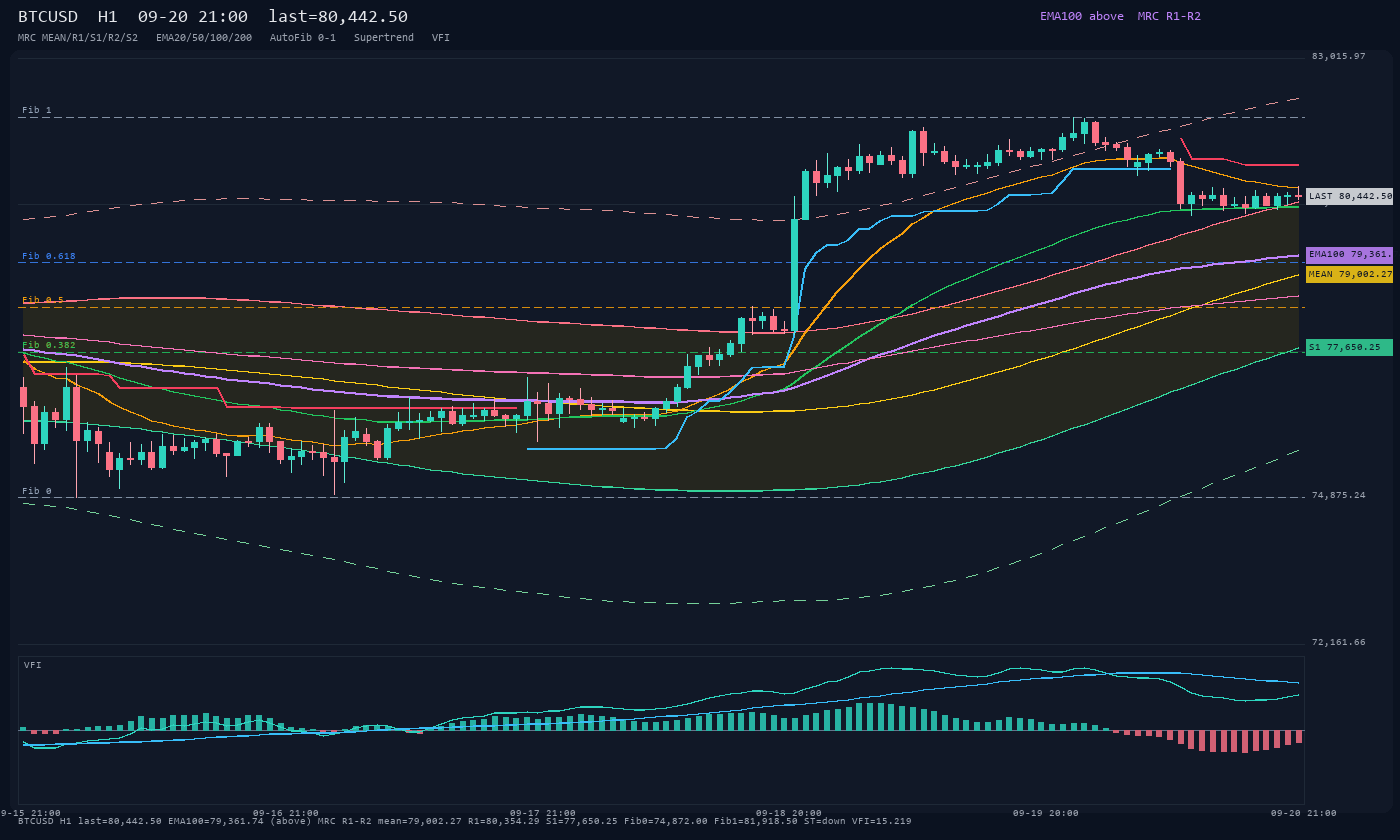The height and width of the screenshot is (840, 1400).
Task: Click the Supertrend indicator label
Action: 384,38
